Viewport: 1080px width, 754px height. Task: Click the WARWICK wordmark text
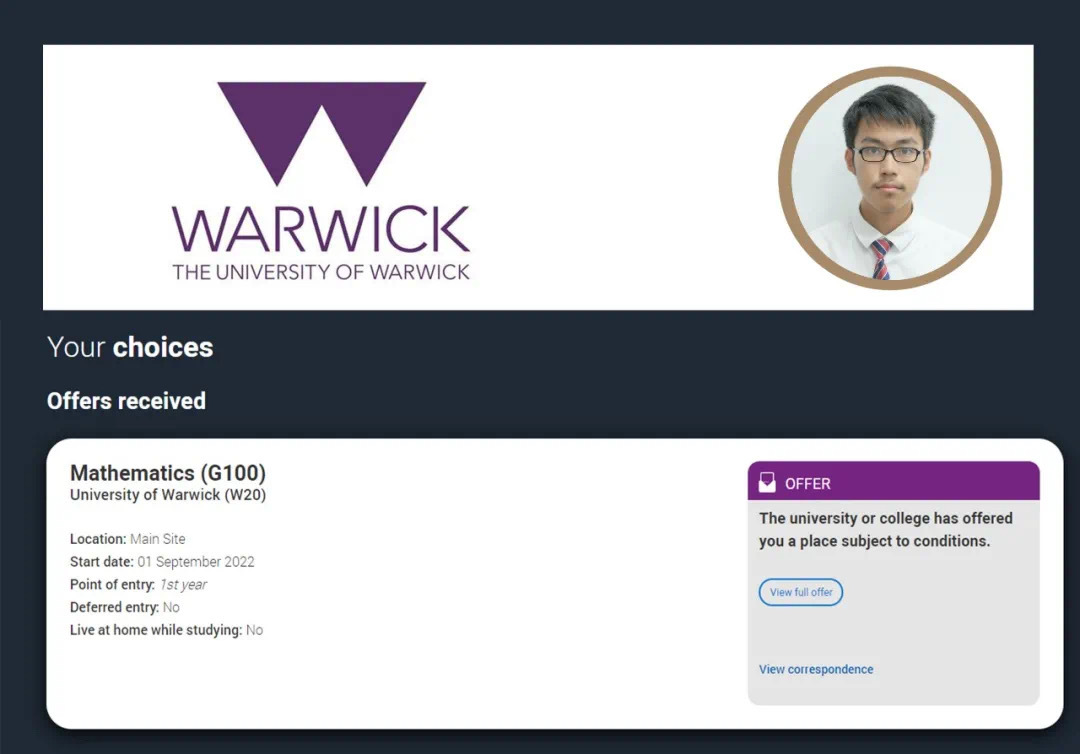click(x=321, y=229)
